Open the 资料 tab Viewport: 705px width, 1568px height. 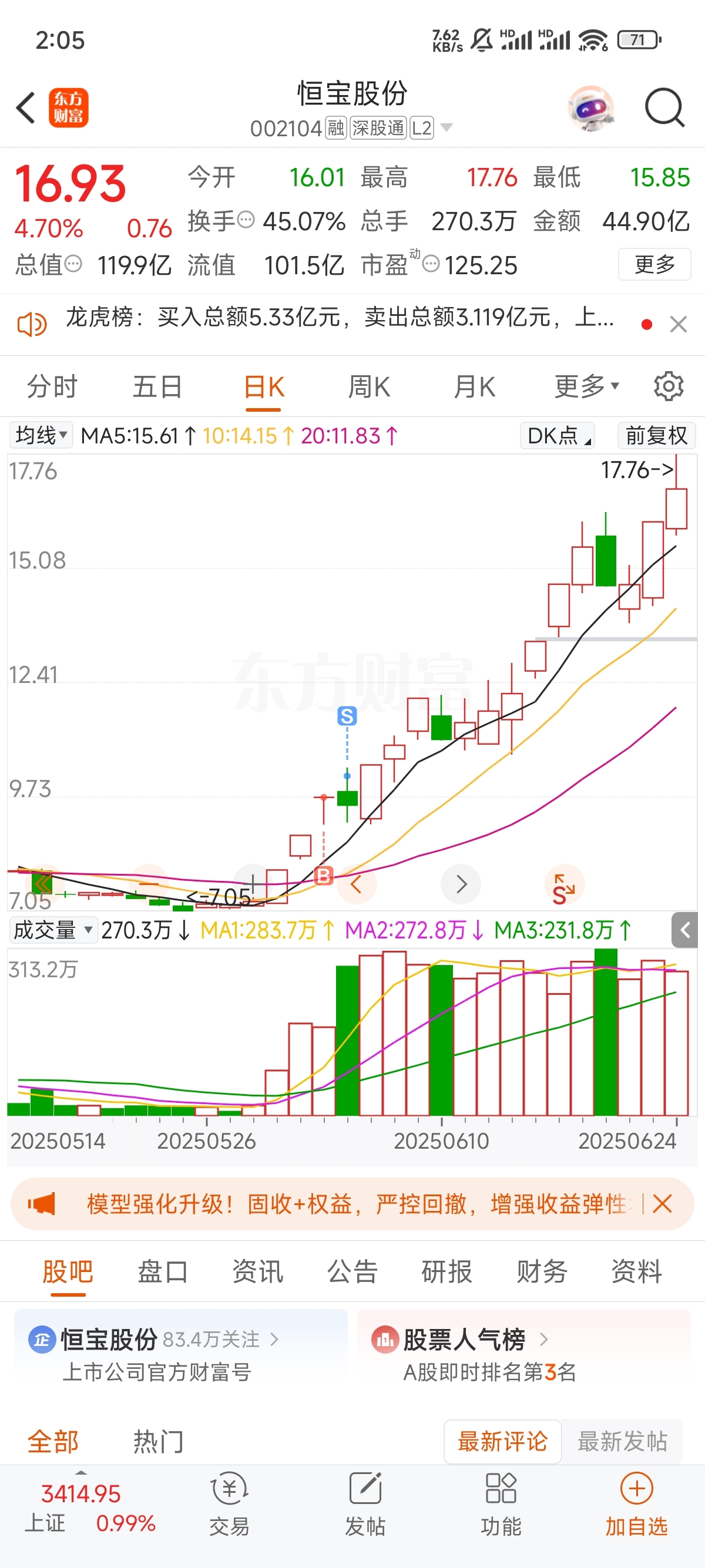[636, 1271]
